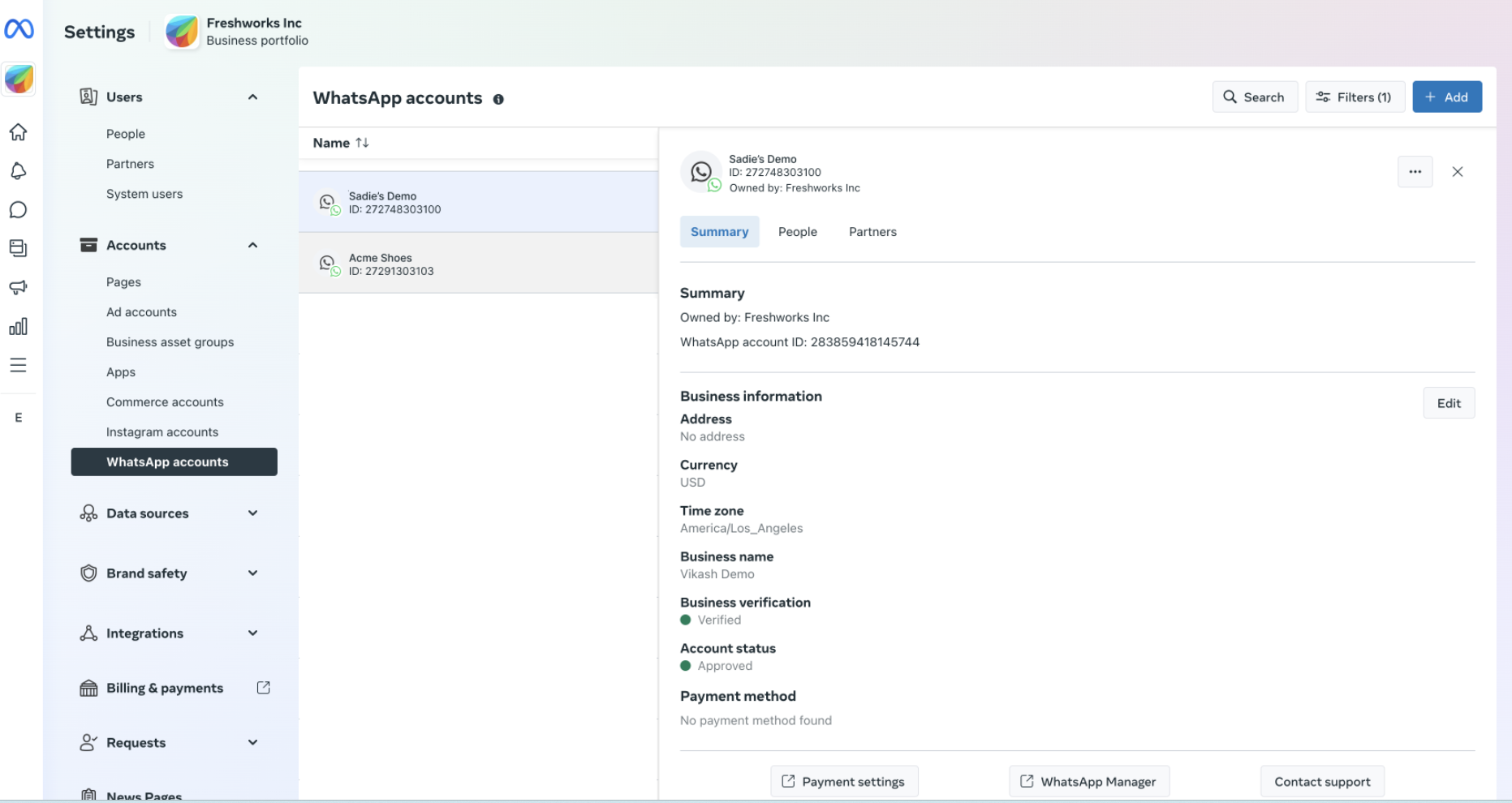Image resolution: width=1512 pixels, height=803 pixels.
Task: Click the America/Los_Angeles time zone value
Action: (x=741, y=528)
